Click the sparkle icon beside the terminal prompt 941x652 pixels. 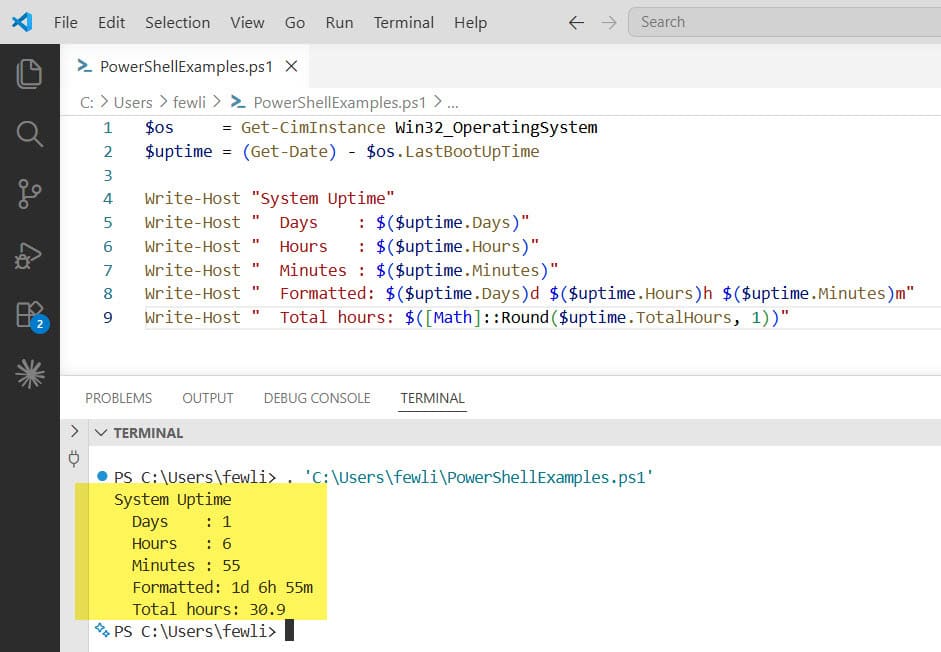102,630
